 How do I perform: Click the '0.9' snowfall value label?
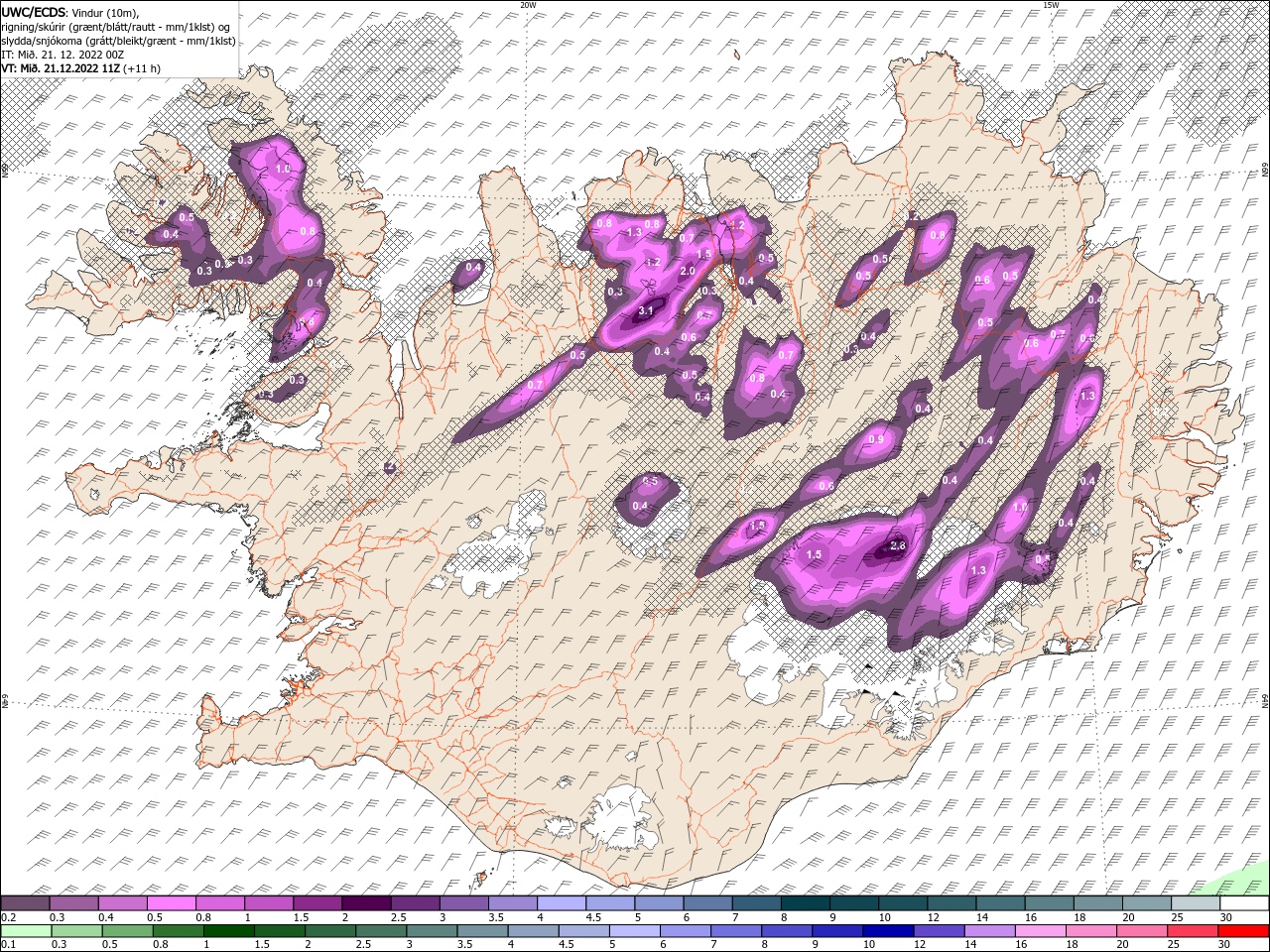coord(876,439)
